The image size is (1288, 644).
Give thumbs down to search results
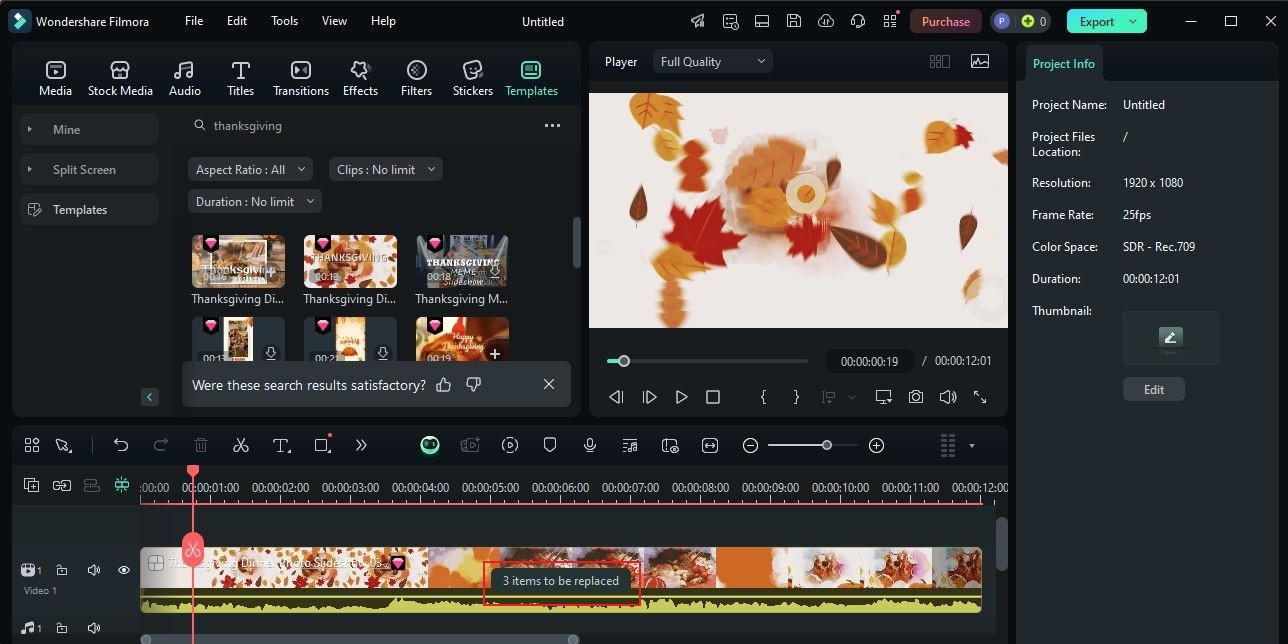pyautogui.click(x=474, y=385)
